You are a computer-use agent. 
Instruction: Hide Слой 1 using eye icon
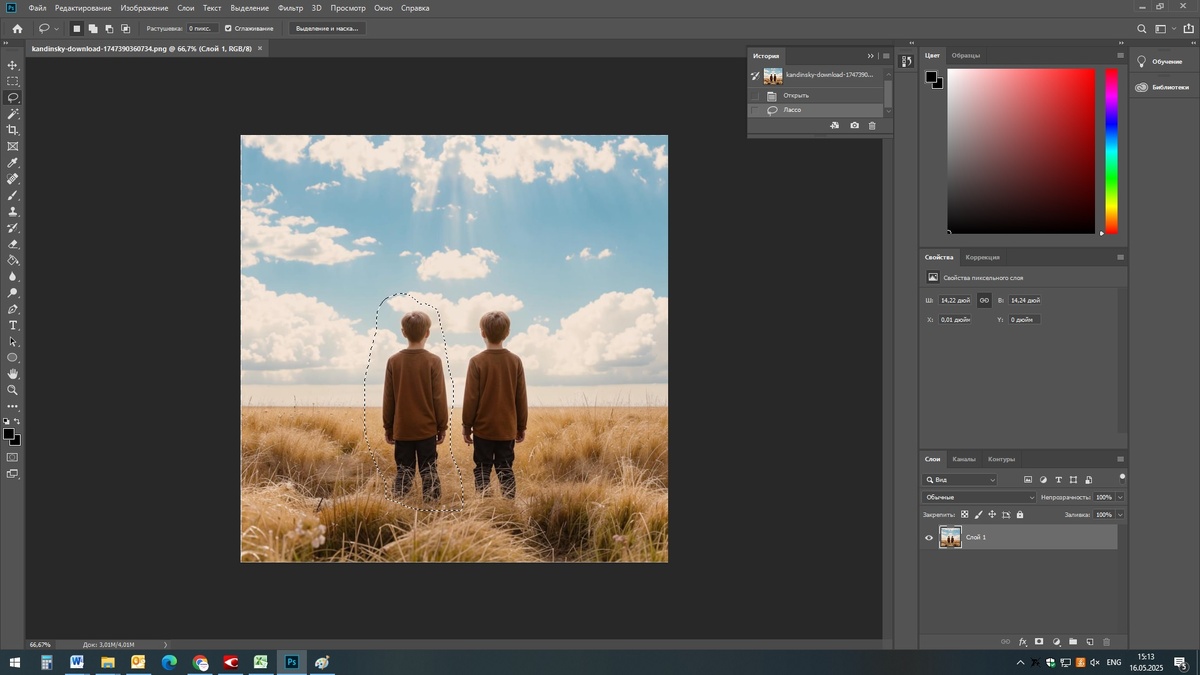pyautogui.click(x=929, y=538)
